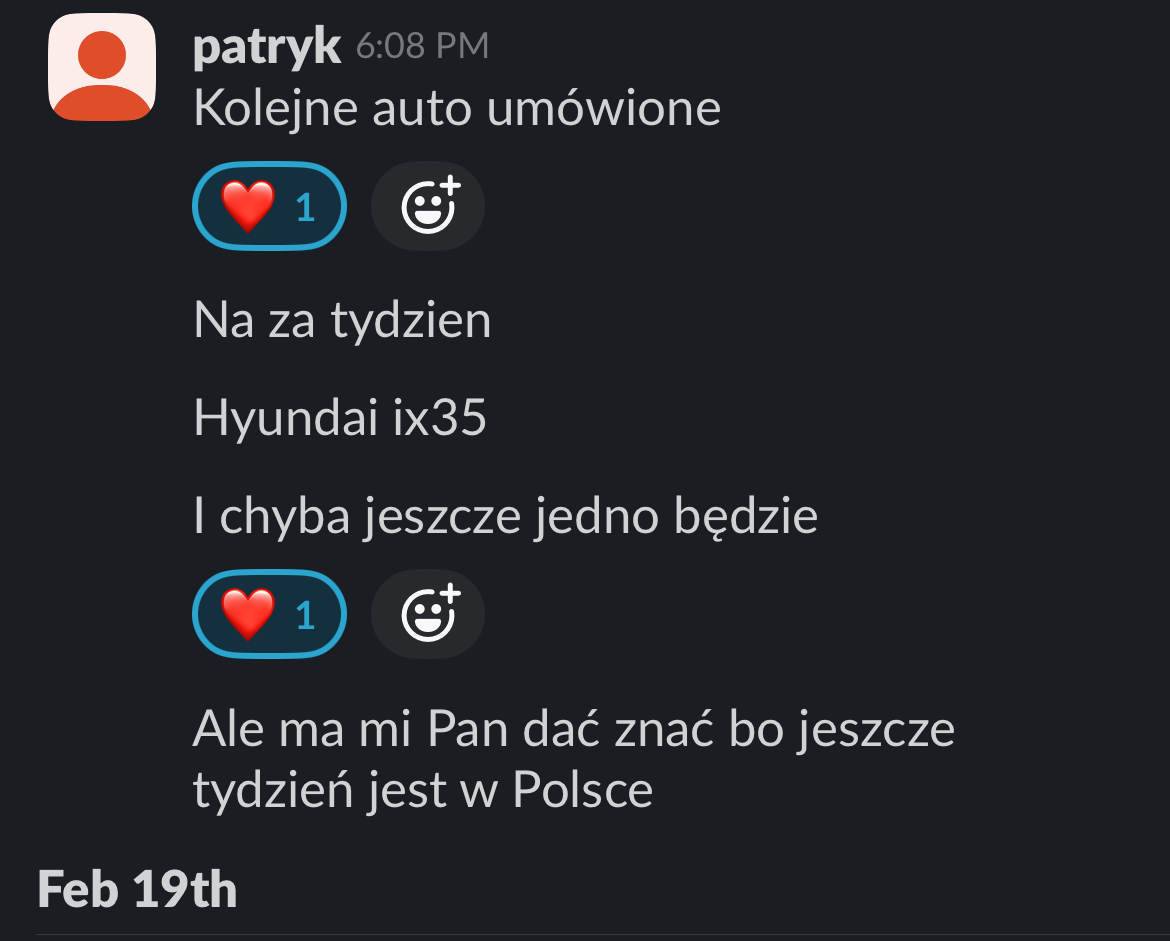The width and height of the screenshot is (1170, 941).
Task: Select the 'Na za tydzien' message
Action: point(342,321)
